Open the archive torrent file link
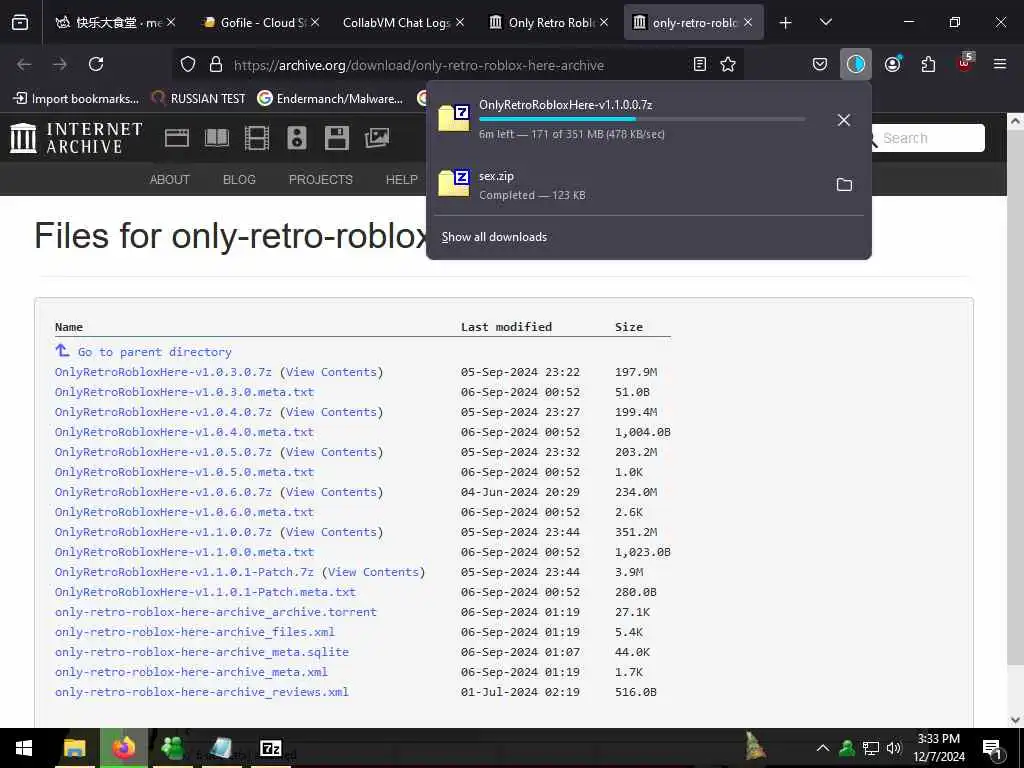 [216, 612]
